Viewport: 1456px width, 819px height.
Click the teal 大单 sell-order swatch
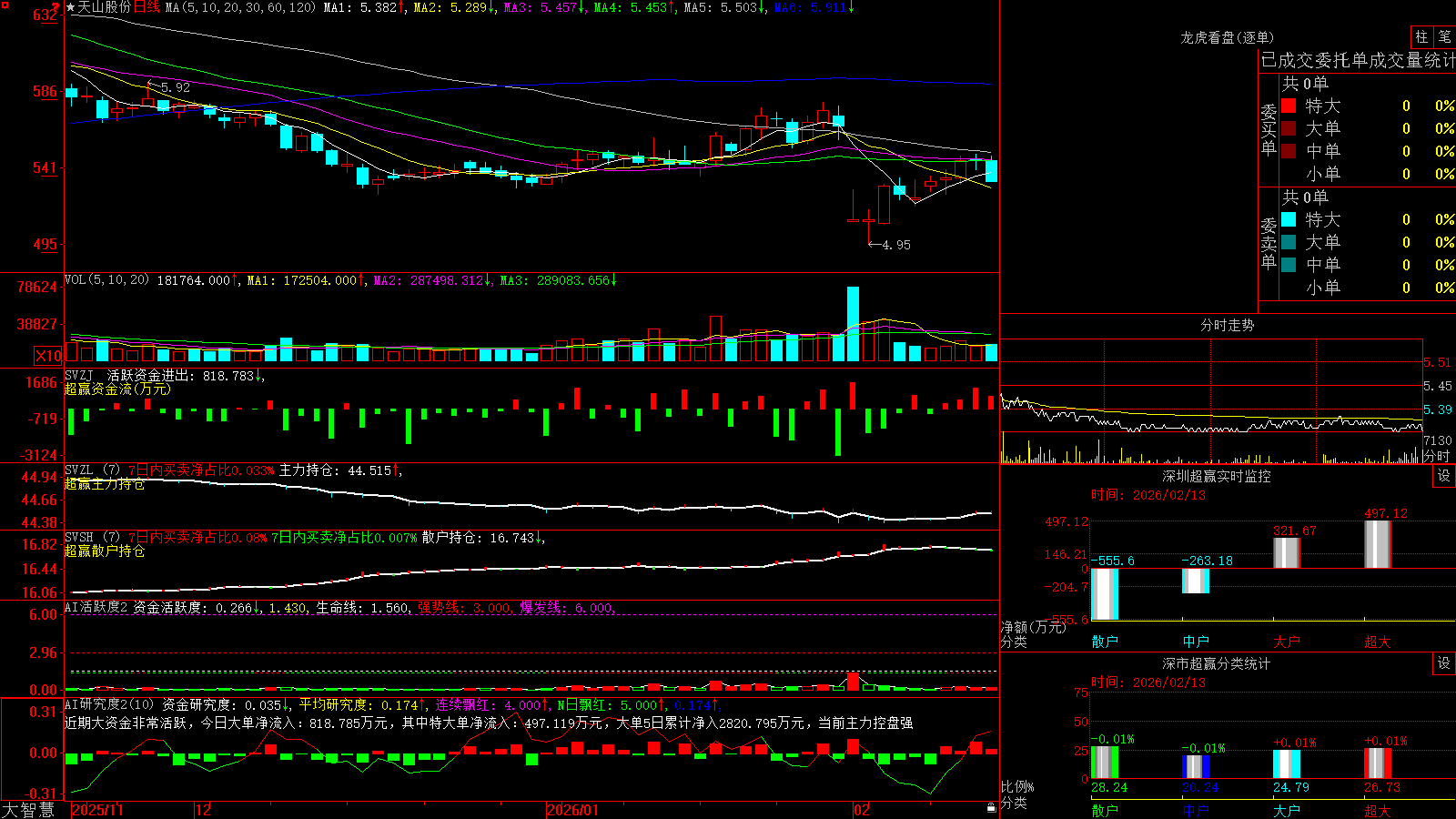point(1289,242)
